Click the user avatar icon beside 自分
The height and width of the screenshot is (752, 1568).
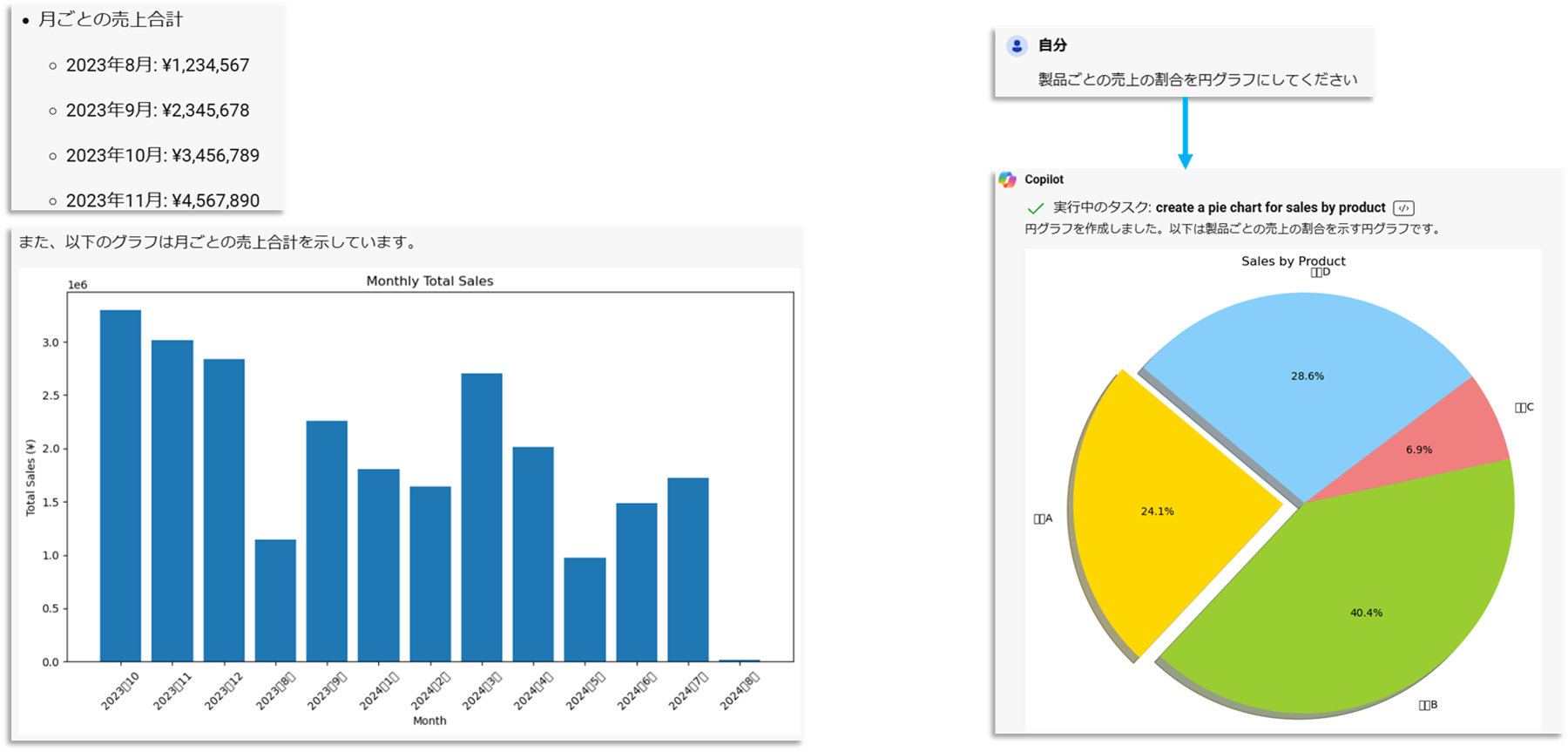tap(1017, 46)
